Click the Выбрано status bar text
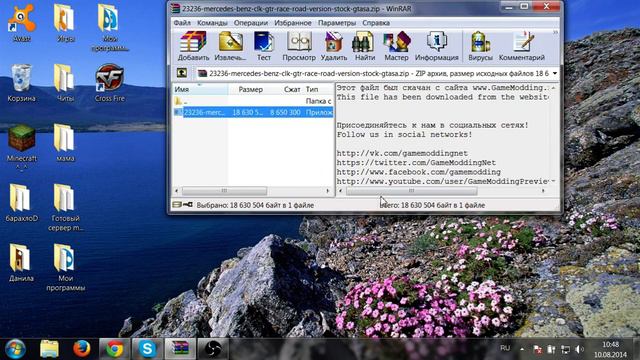640x360 pixels. (255, 205)
